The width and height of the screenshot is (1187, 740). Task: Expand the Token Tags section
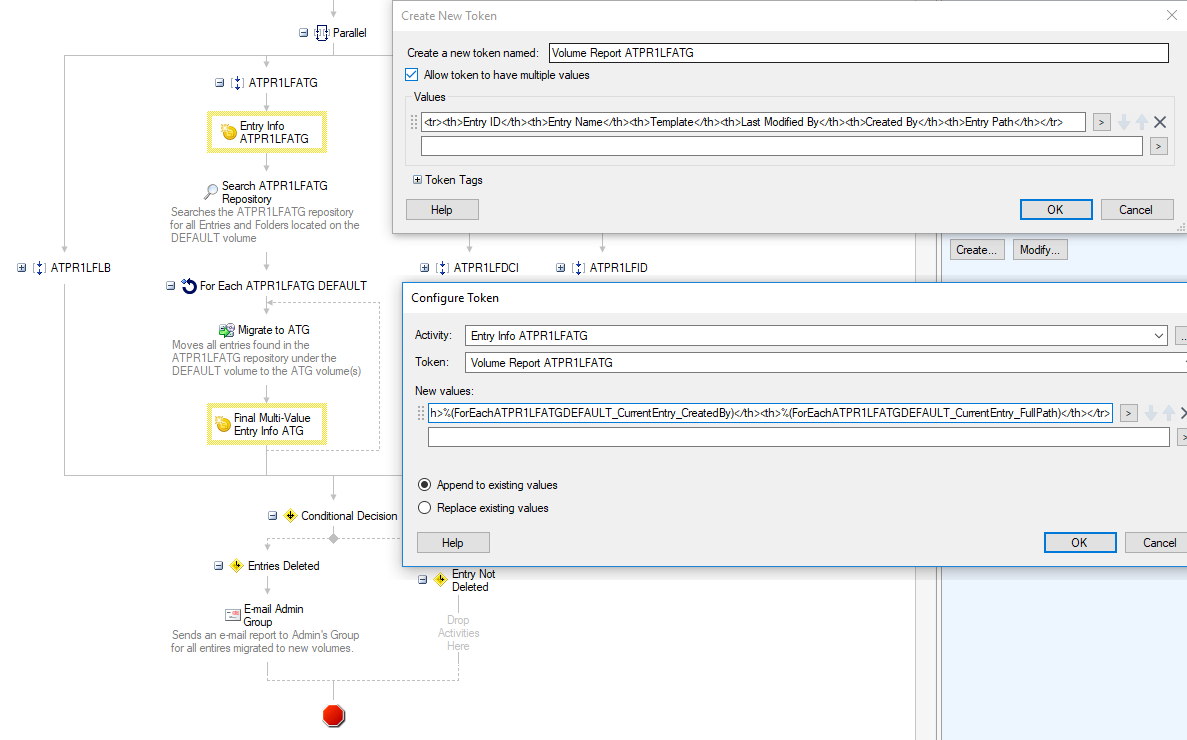(x=417, y=180)
